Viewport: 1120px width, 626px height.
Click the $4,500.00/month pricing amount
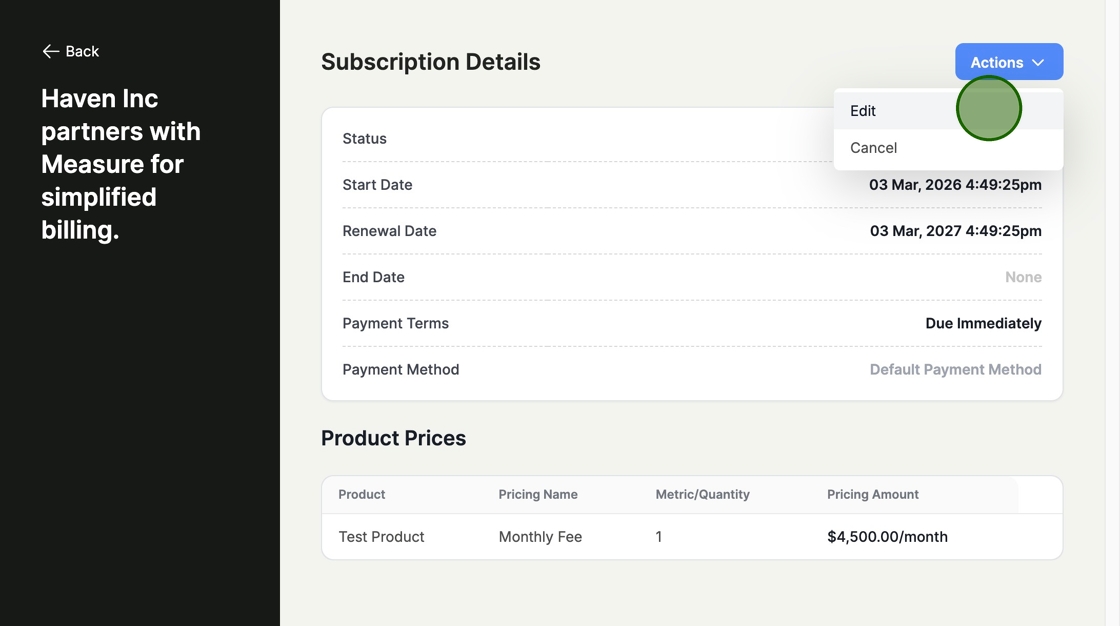(x=886, y=537)
